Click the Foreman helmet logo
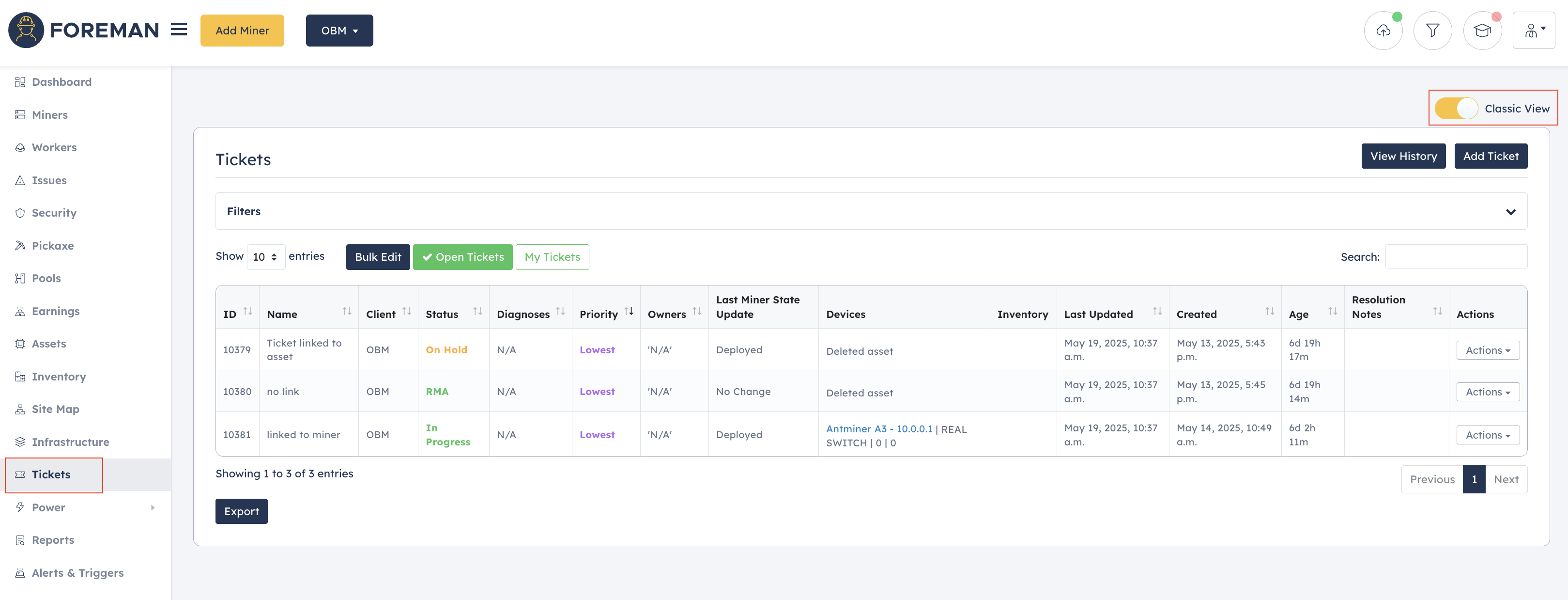This screenshot has height=600, width=1568. pyautogui.click(x=26, y=30)
